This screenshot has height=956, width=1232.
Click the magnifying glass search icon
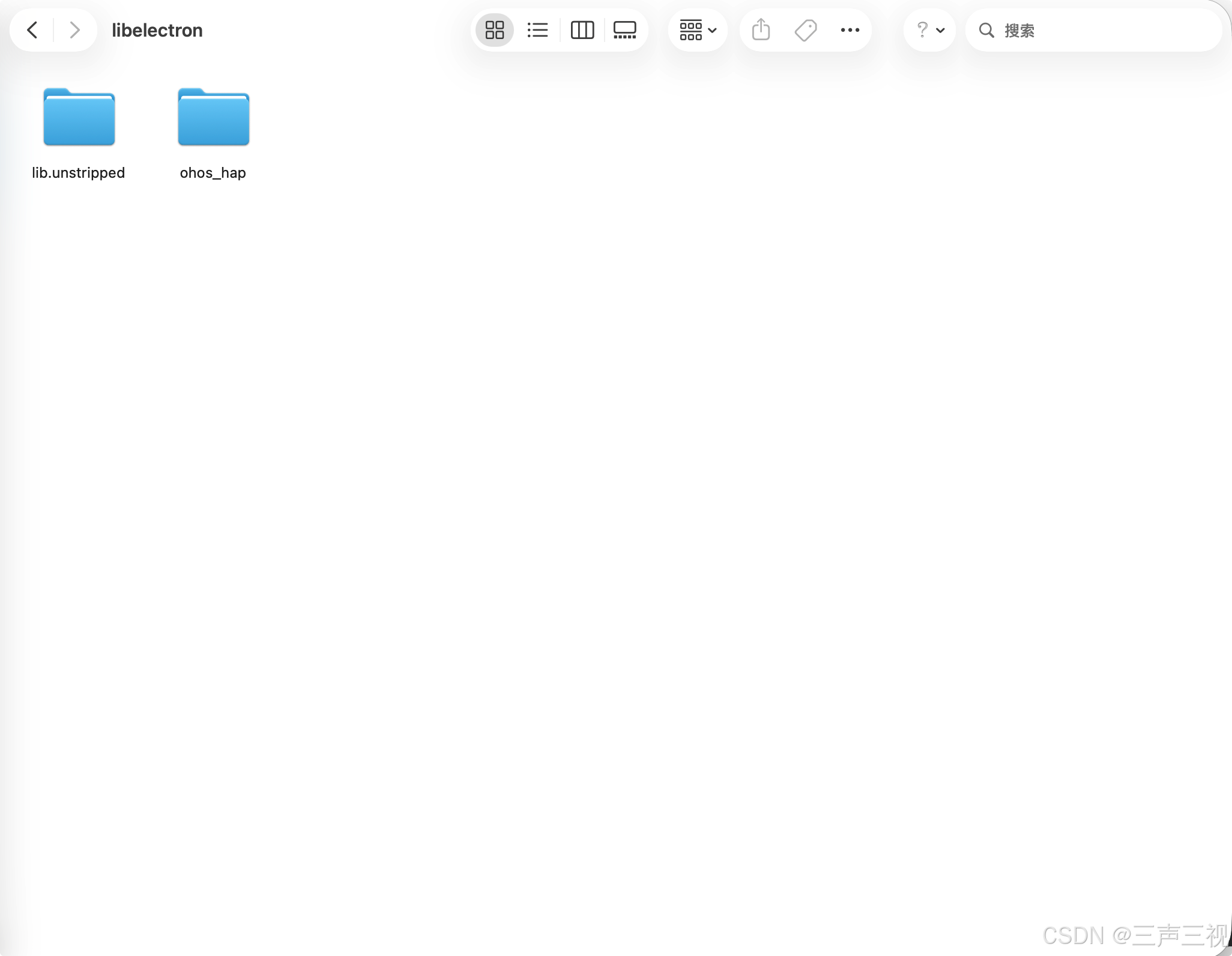tap(986, 30)
